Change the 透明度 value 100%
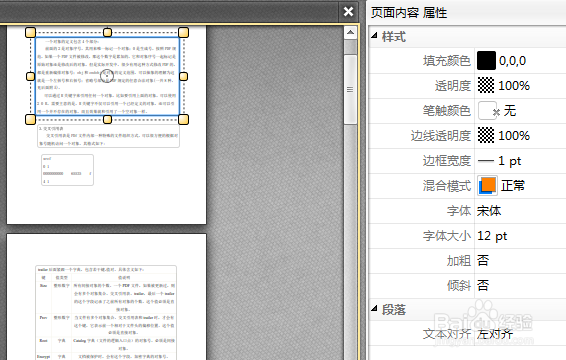 (514, 86)
